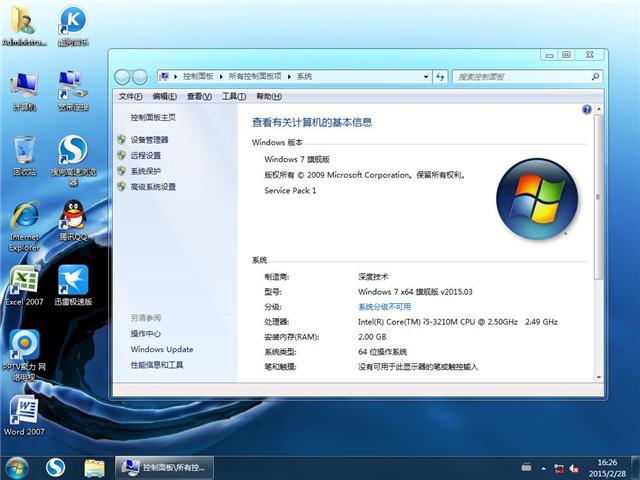Screen dimensions: 640x480
Task: Open 系统保护 (System protection) link
Action: (x=146, y=171)
